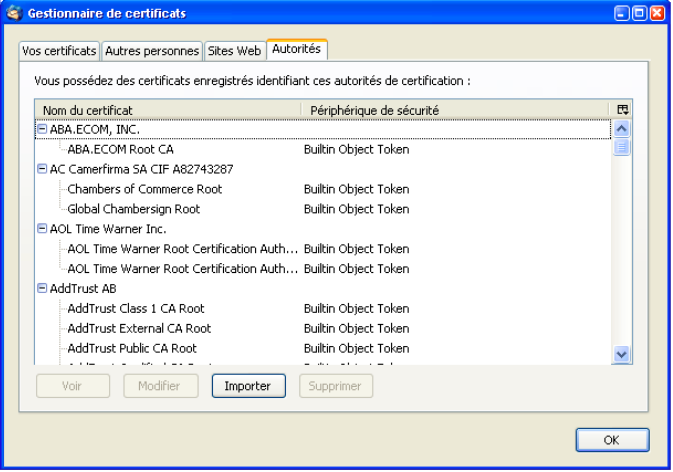Click the Modifier button
Screen dimensions: 673x472
pos(161,386)
